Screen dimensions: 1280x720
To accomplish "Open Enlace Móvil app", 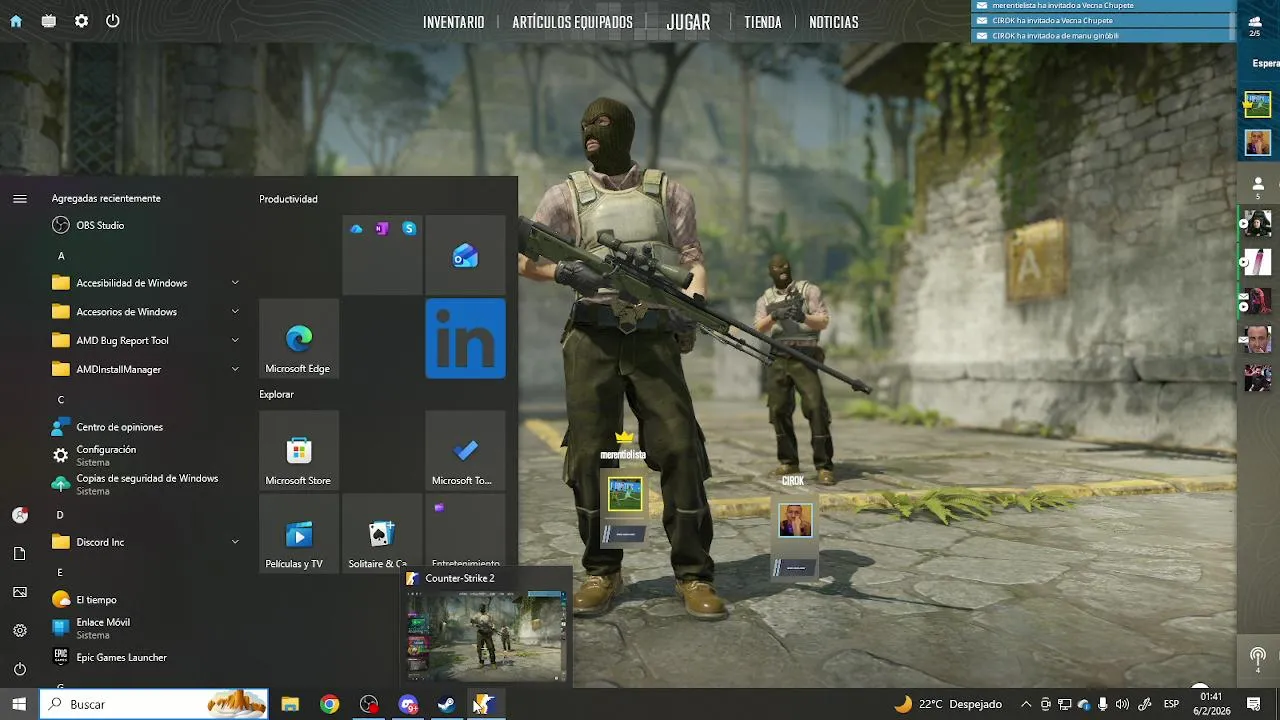I will coord(146,628).
